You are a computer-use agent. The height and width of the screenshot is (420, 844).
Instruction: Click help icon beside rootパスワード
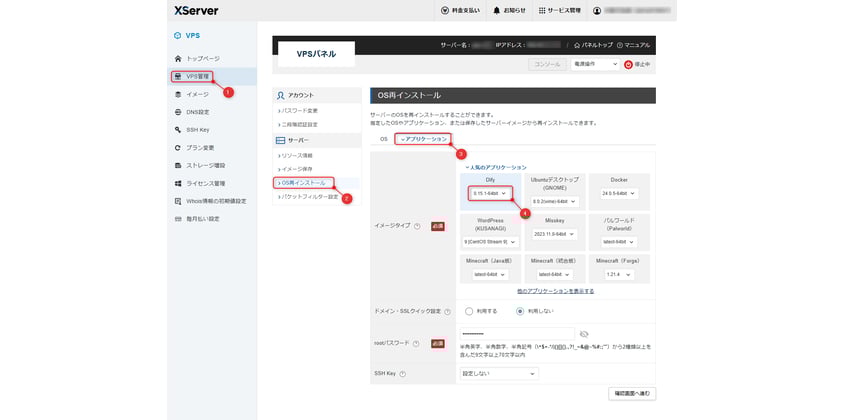click(416, 343)
